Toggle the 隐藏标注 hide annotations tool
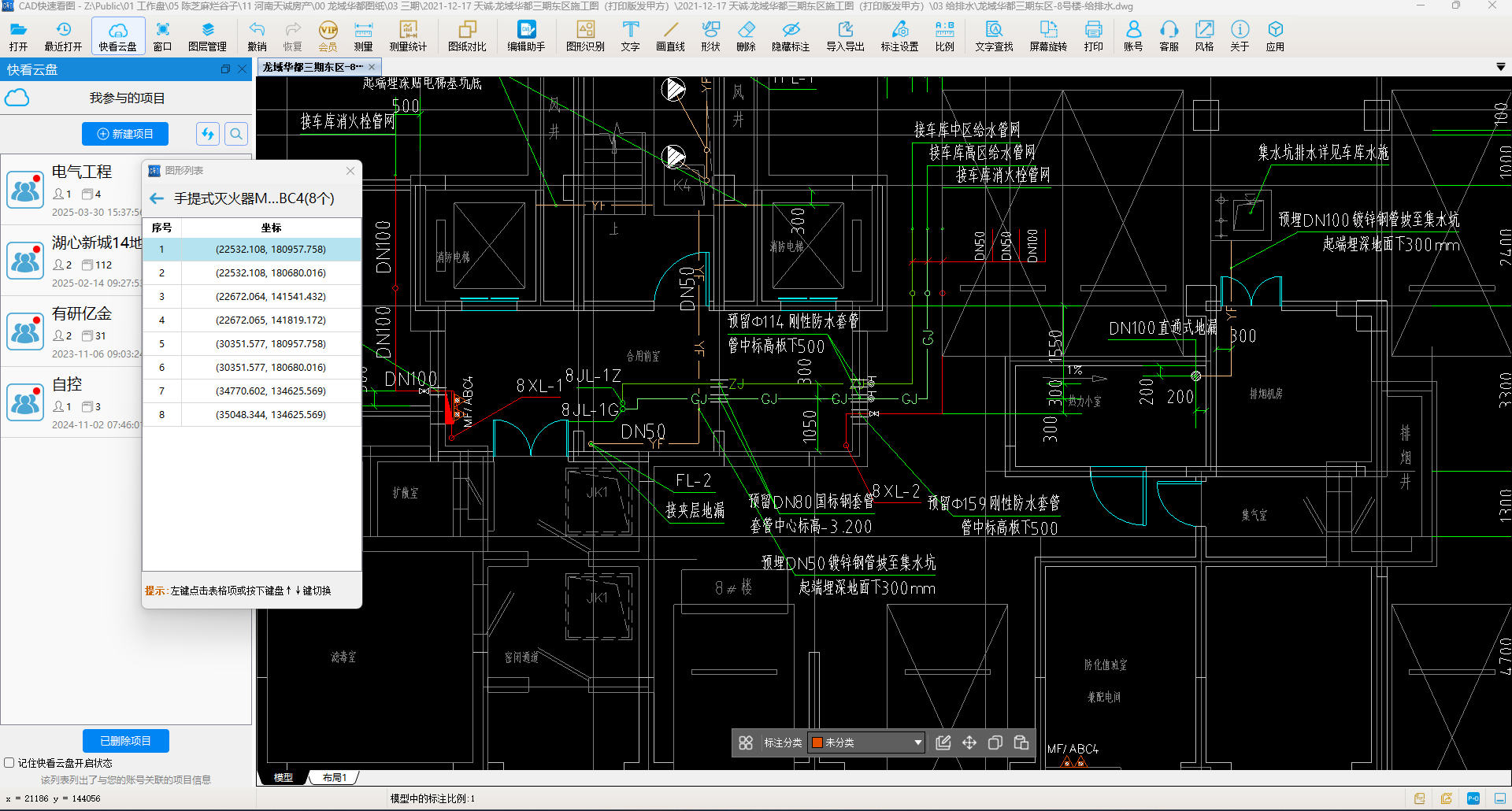1512x811 pixels. click(x=791, y=35)
